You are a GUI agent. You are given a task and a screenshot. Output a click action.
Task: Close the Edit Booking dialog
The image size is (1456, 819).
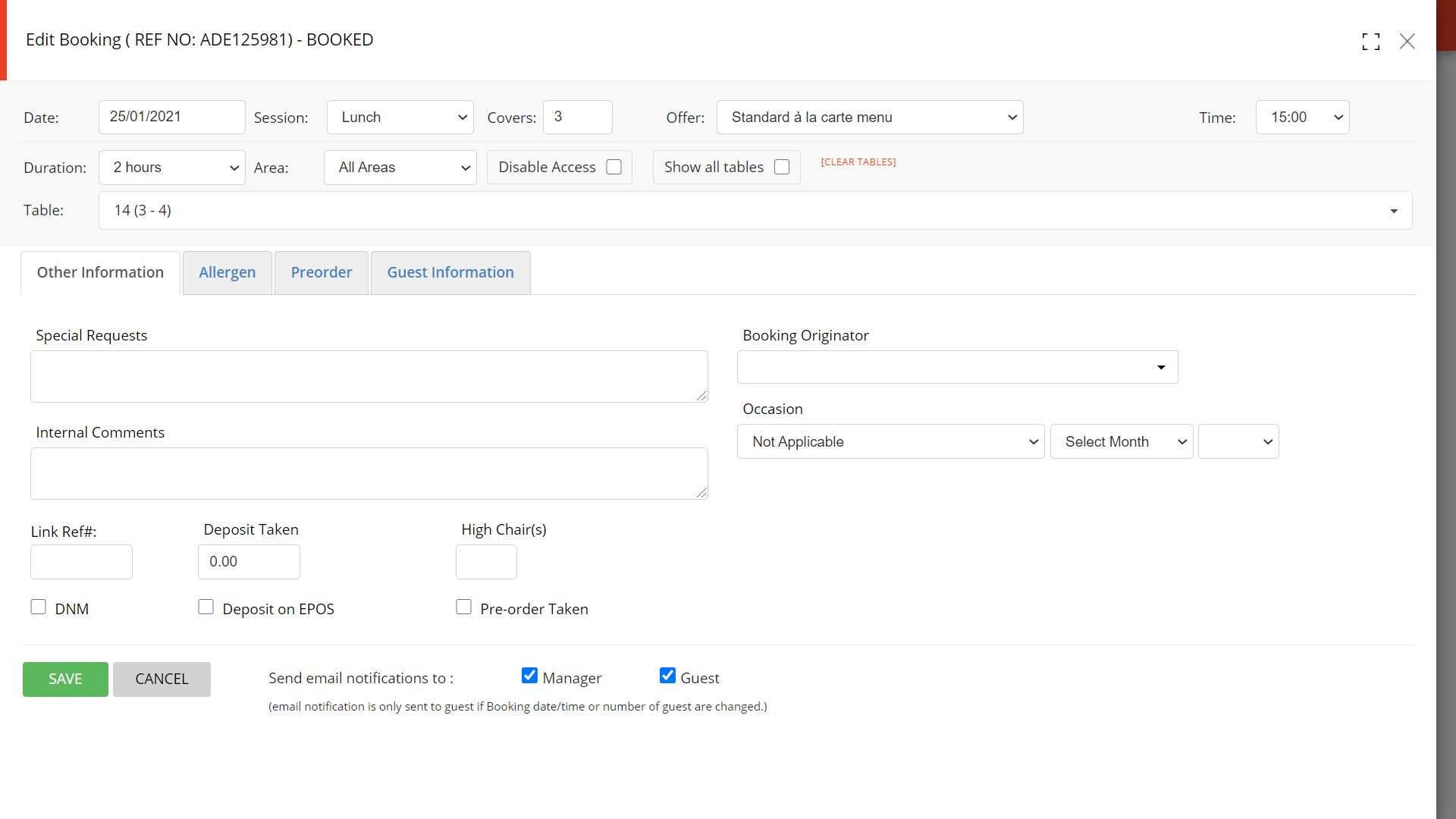[1407, 42]
